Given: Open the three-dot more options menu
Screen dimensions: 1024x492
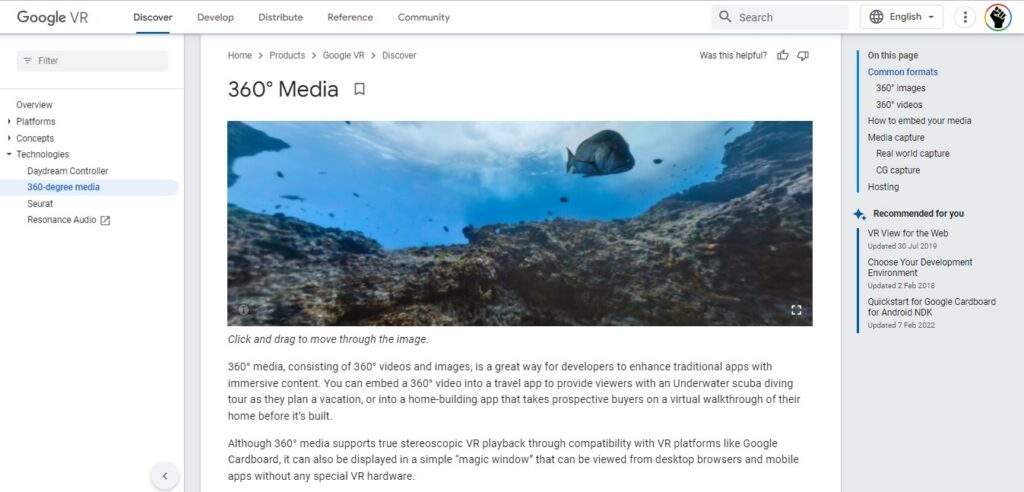Looking at the screenshot, I should pos(965,17).
